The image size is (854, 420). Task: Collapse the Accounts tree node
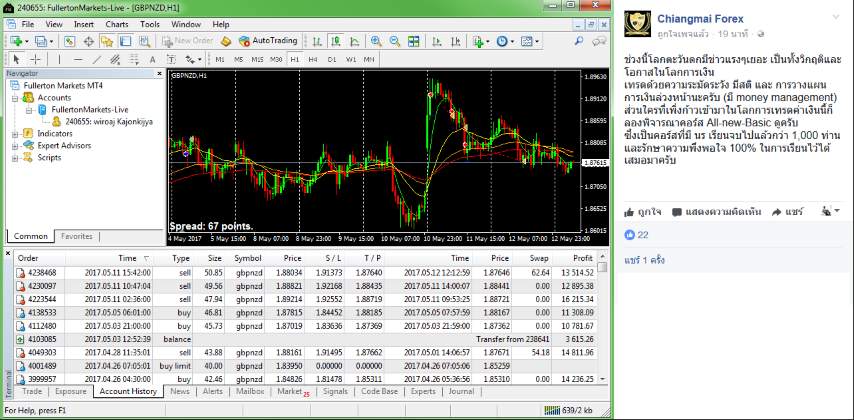click(x=15, y=98)
